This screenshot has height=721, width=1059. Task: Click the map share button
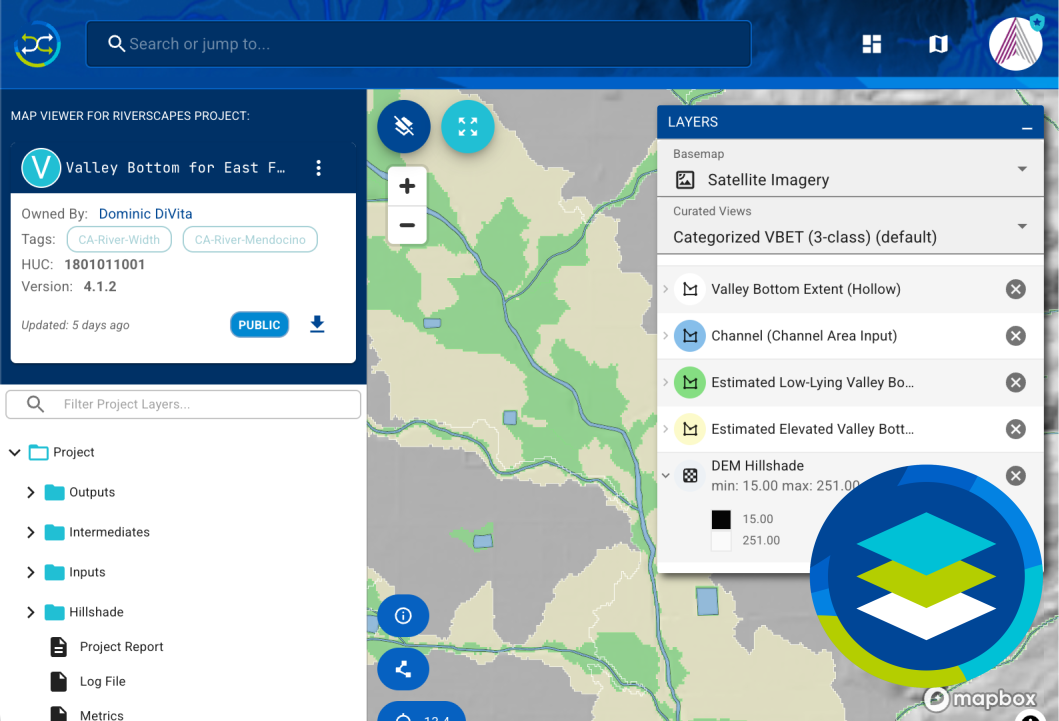tap(403, 670)
